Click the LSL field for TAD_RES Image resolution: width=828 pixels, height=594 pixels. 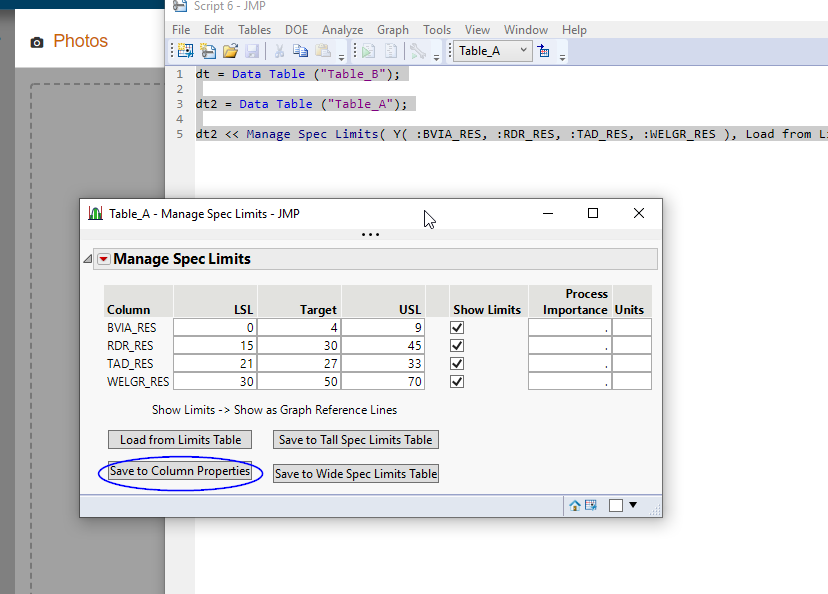click(214, 363)
